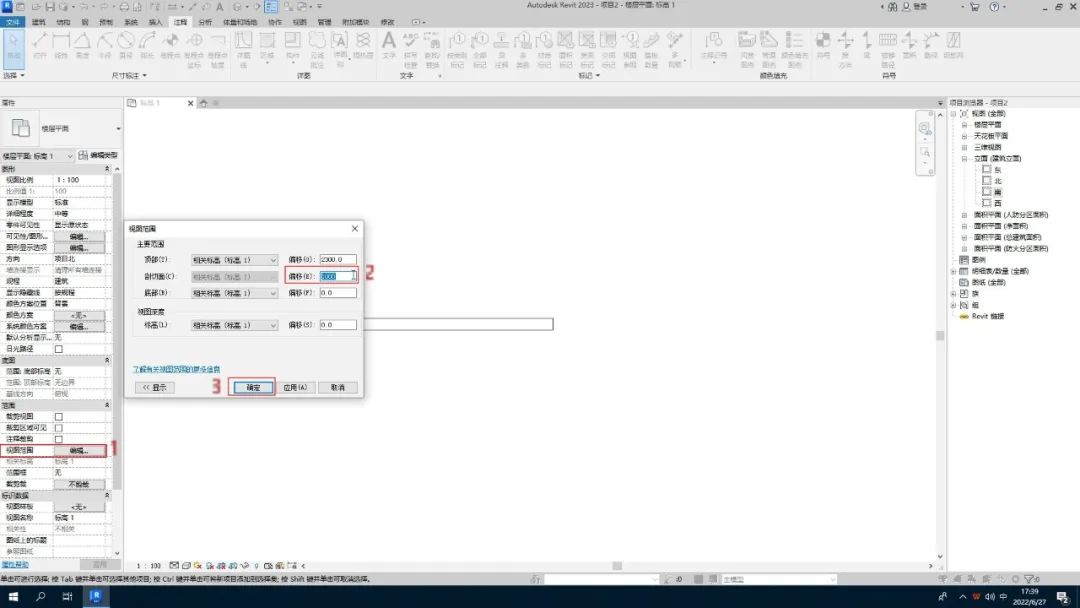Click the print icon in quick access toolbar
Viewport: 1080px width, 608px height.
[124, 7]
